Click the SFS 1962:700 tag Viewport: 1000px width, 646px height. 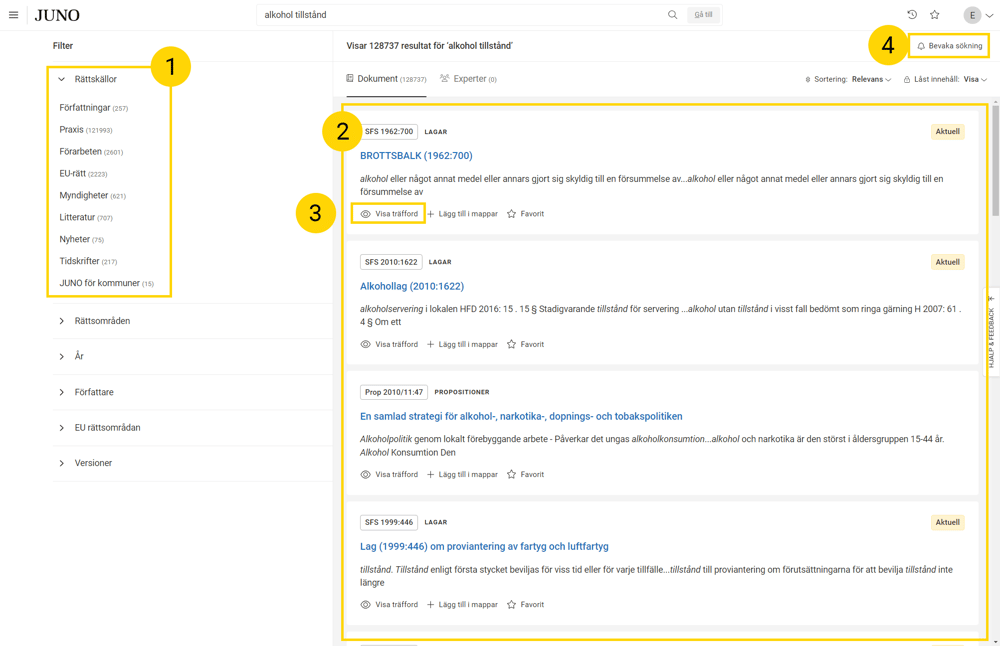pyautogui.click(x=389, y=131)
